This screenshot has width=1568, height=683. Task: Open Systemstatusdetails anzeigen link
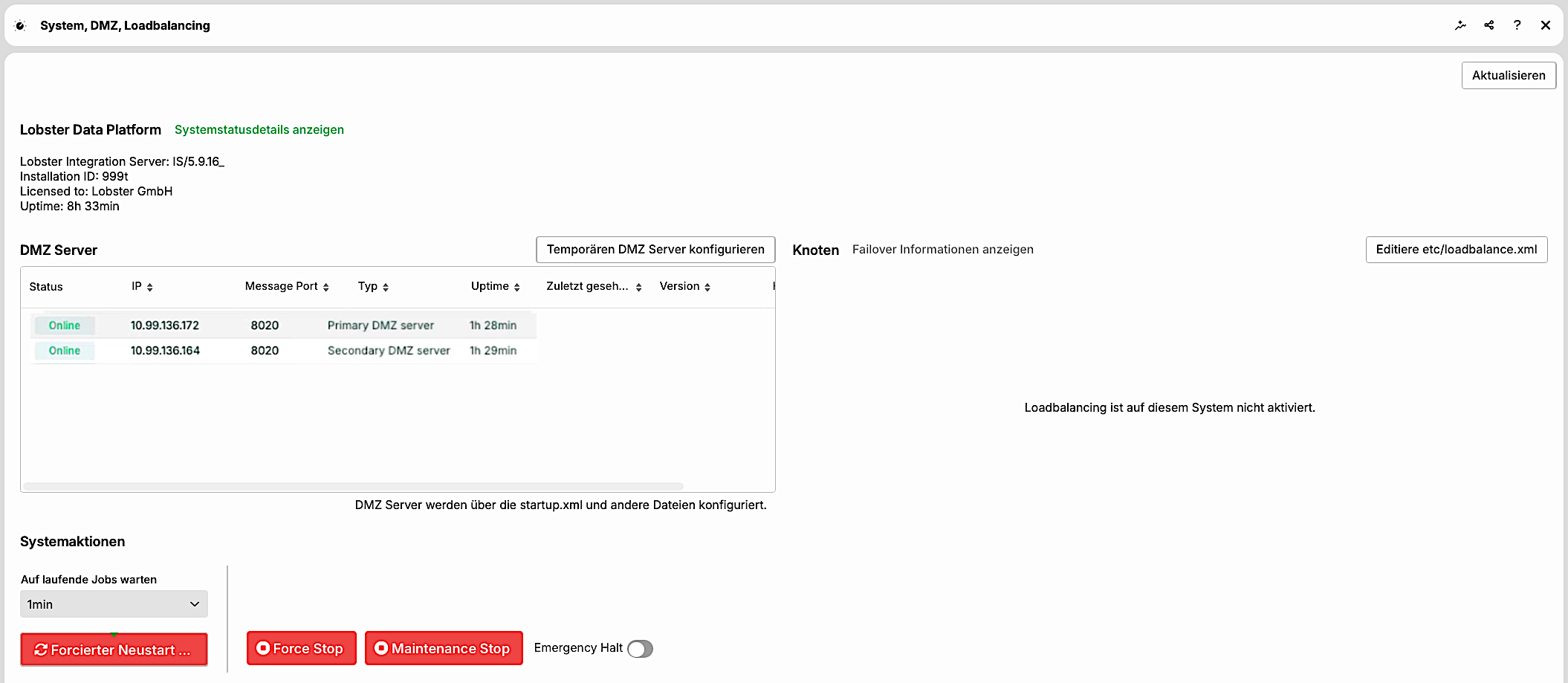tap(259, 129)
